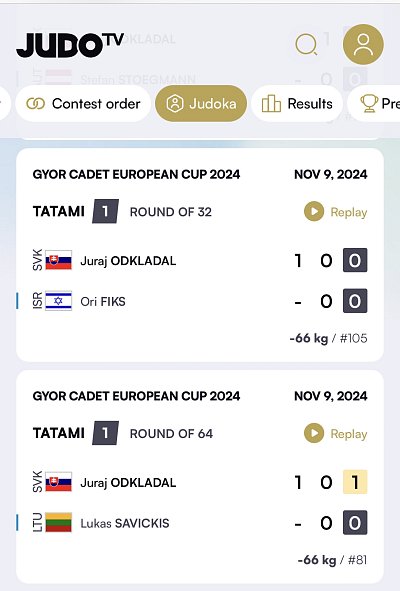The height and width of the screenshot is (591, 400).
Task: Open Lukas SAVICKIS judoka profile
Action: [x=125, y=523]
